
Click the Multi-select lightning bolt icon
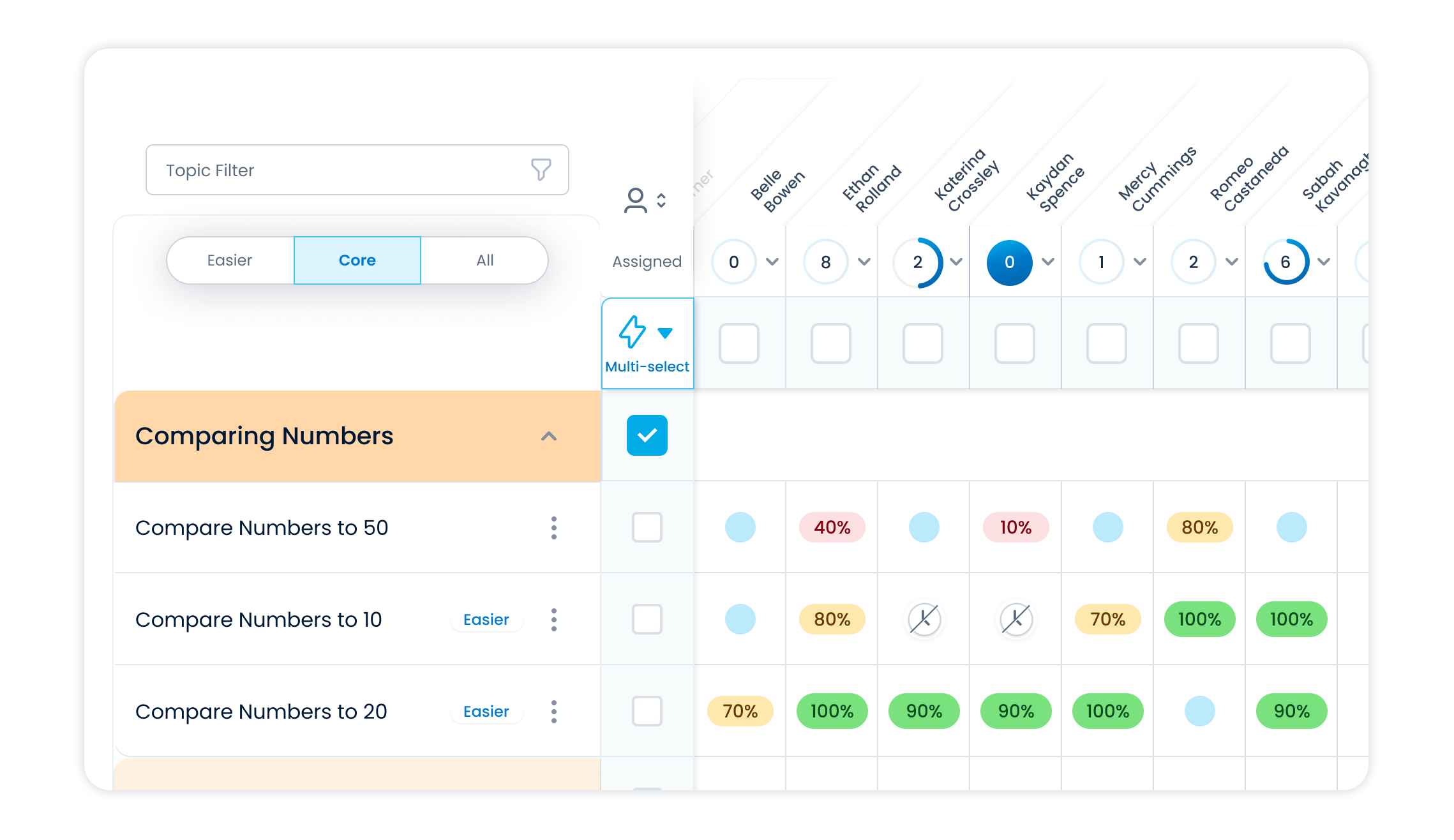tap(633, 332)
